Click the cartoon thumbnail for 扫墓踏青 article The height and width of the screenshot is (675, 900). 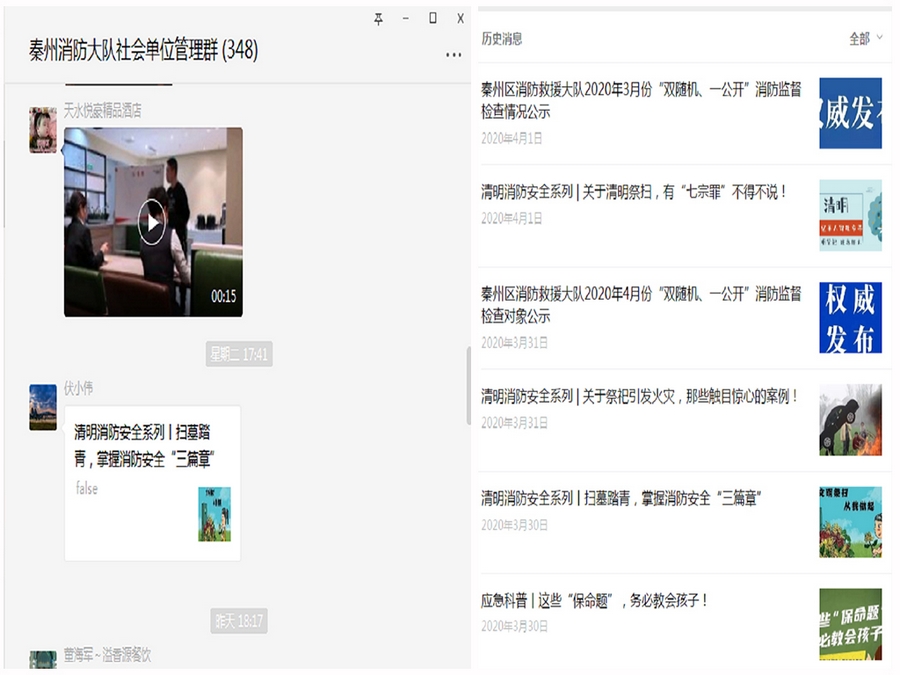[851, 522]
